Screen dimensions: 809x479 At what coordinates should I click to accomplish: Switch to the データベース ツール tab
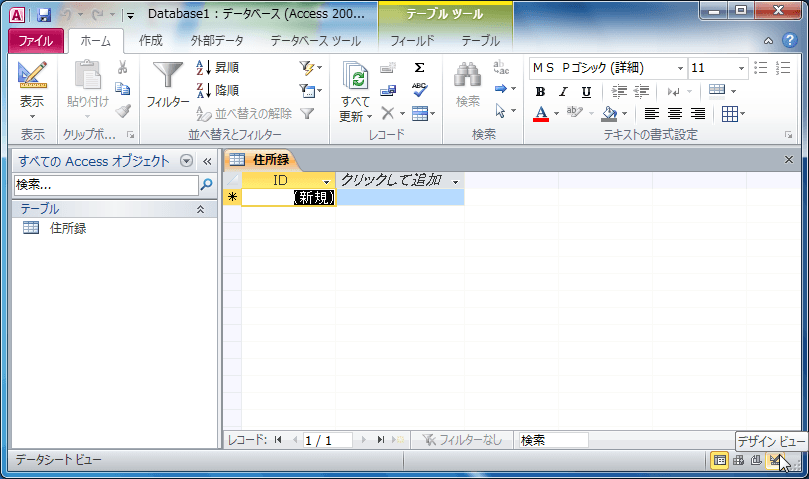tap(316, 41)
